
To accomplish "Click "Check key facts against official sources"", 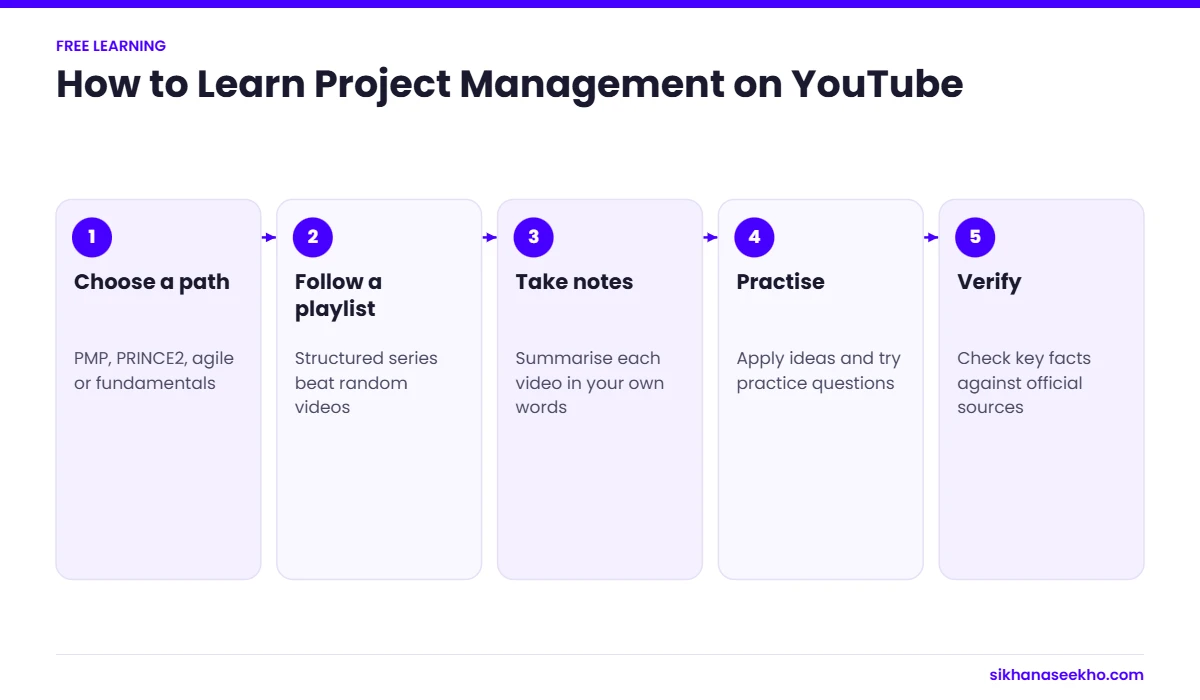I will pos(1024,382).
